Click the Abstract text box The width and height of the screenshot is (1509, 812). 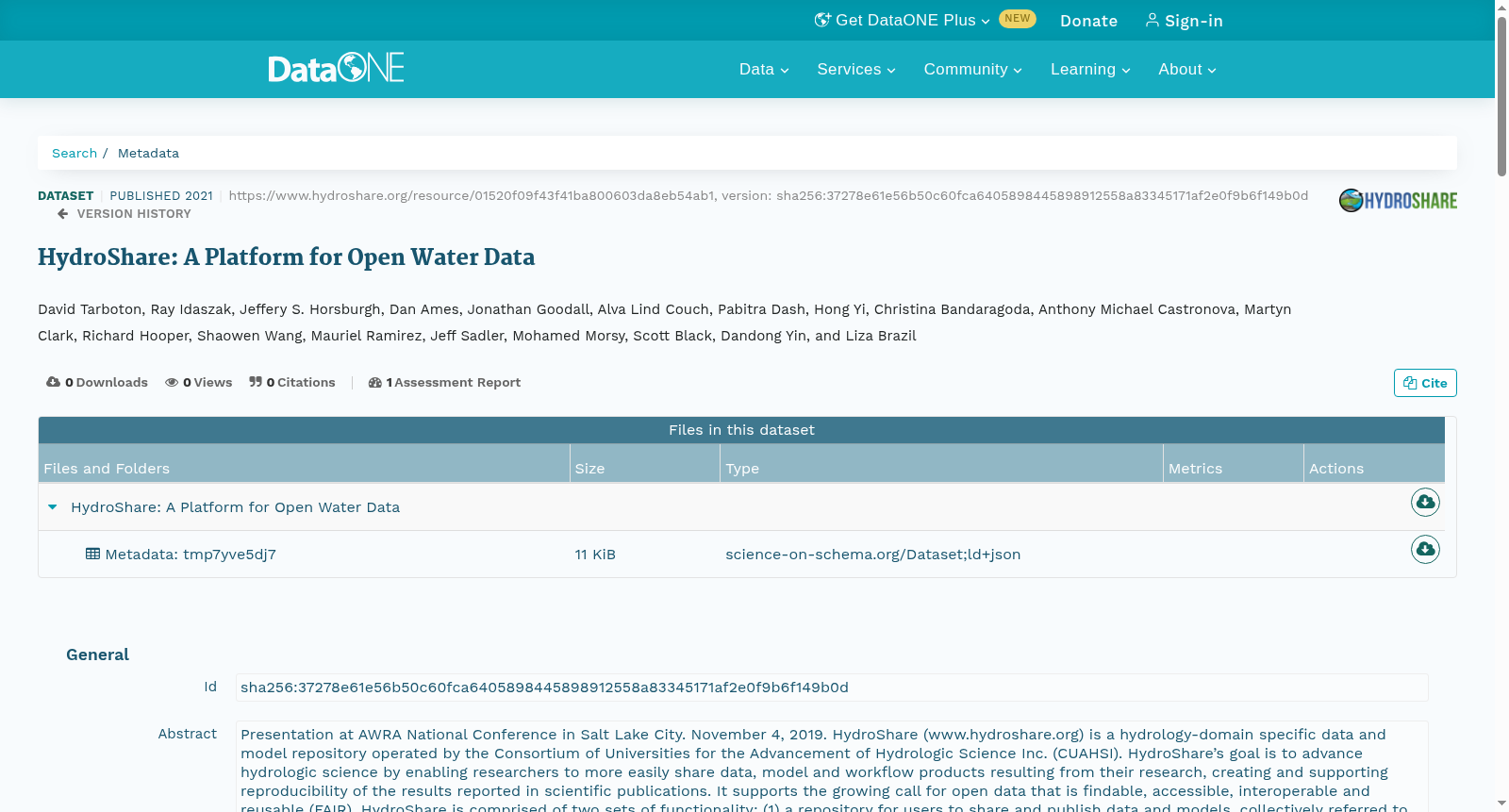[832, 767]
